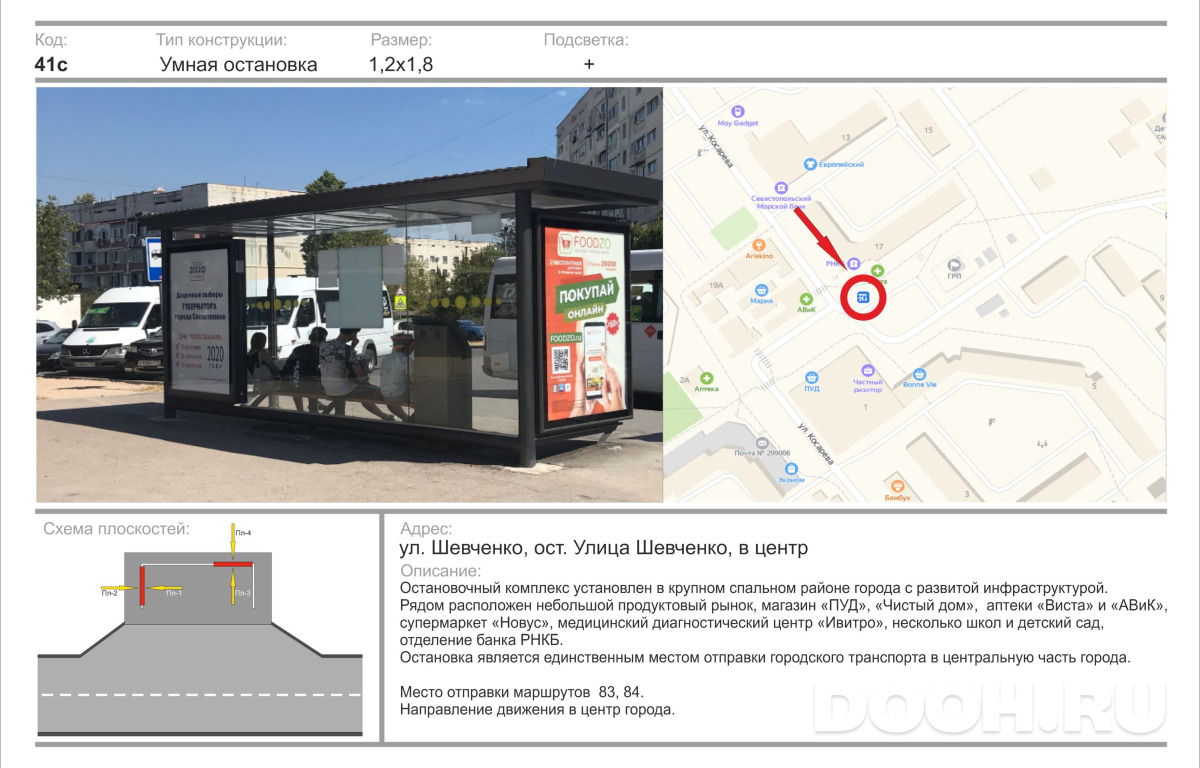Select the Тип конструкции label
This screenshot has width=1200, height=768.
coord(222,40)
